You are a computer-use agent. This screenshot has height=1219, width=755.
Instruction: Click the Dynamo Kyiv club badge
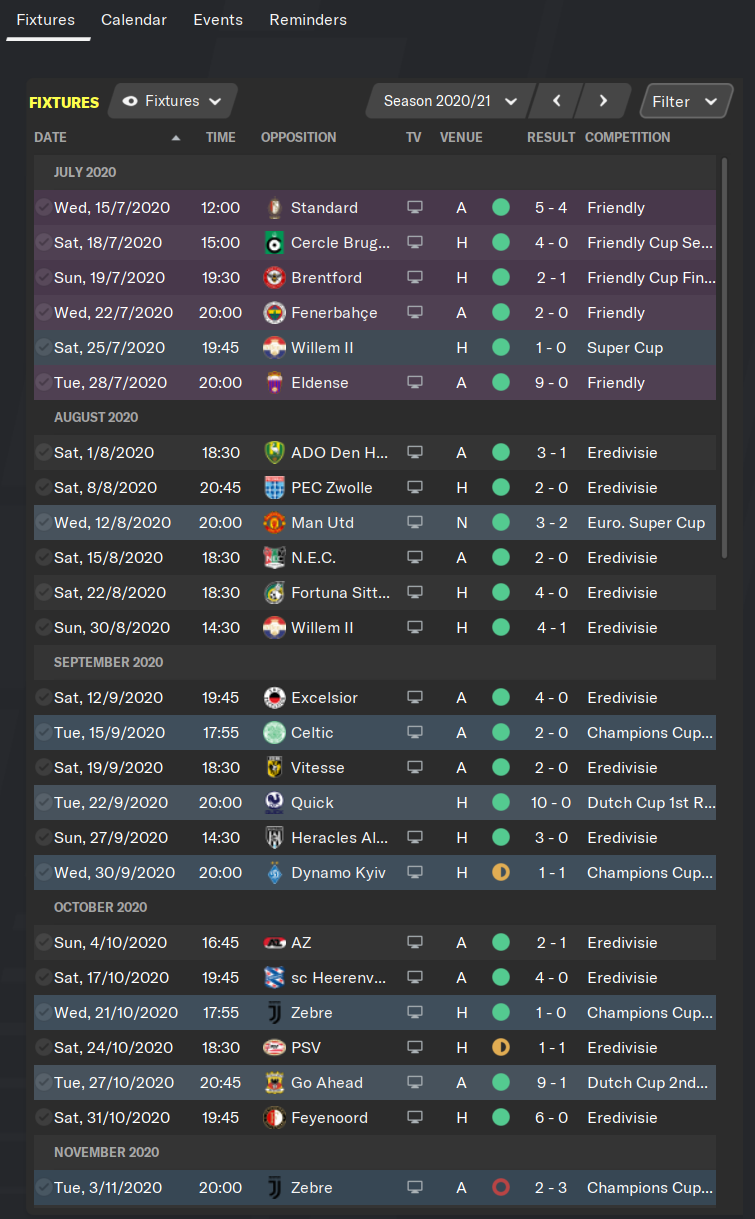click(x=275, y=873)
